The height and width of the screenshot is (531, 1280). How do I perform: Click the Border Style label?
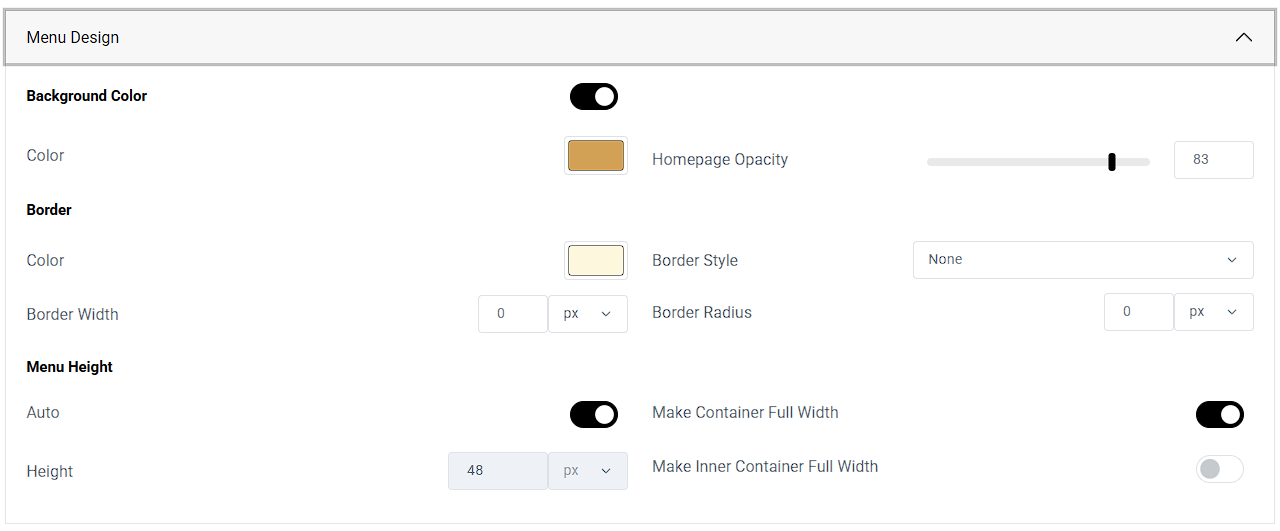point(695,261)
